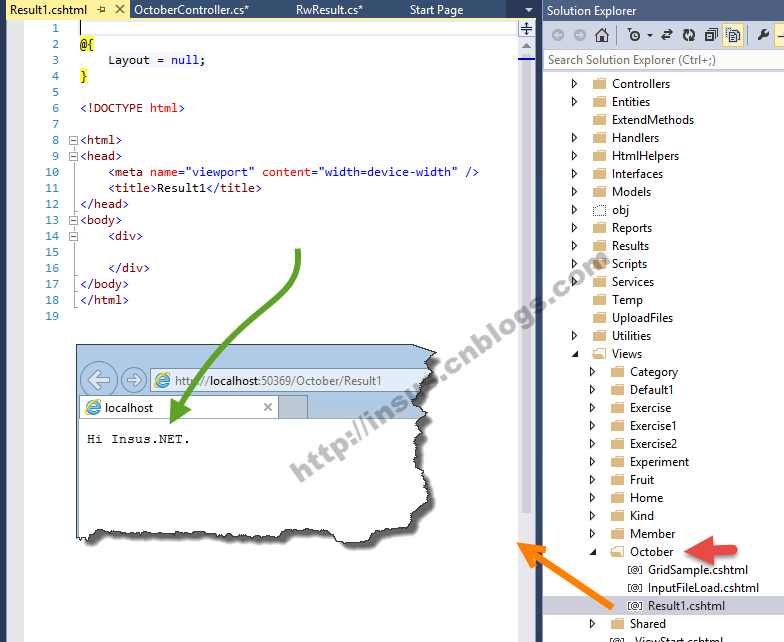
Task: Switch to the OctoberController.cs tab
Action: click(192, 10)
